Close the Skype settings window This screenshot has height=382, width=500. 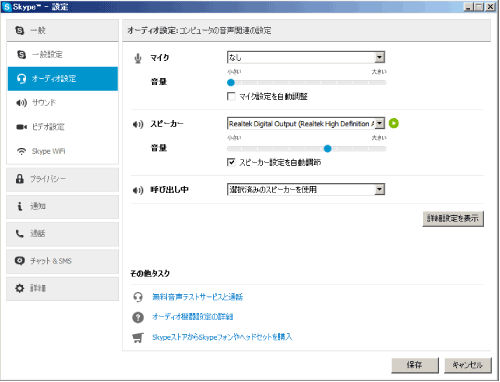pos(490,7)
